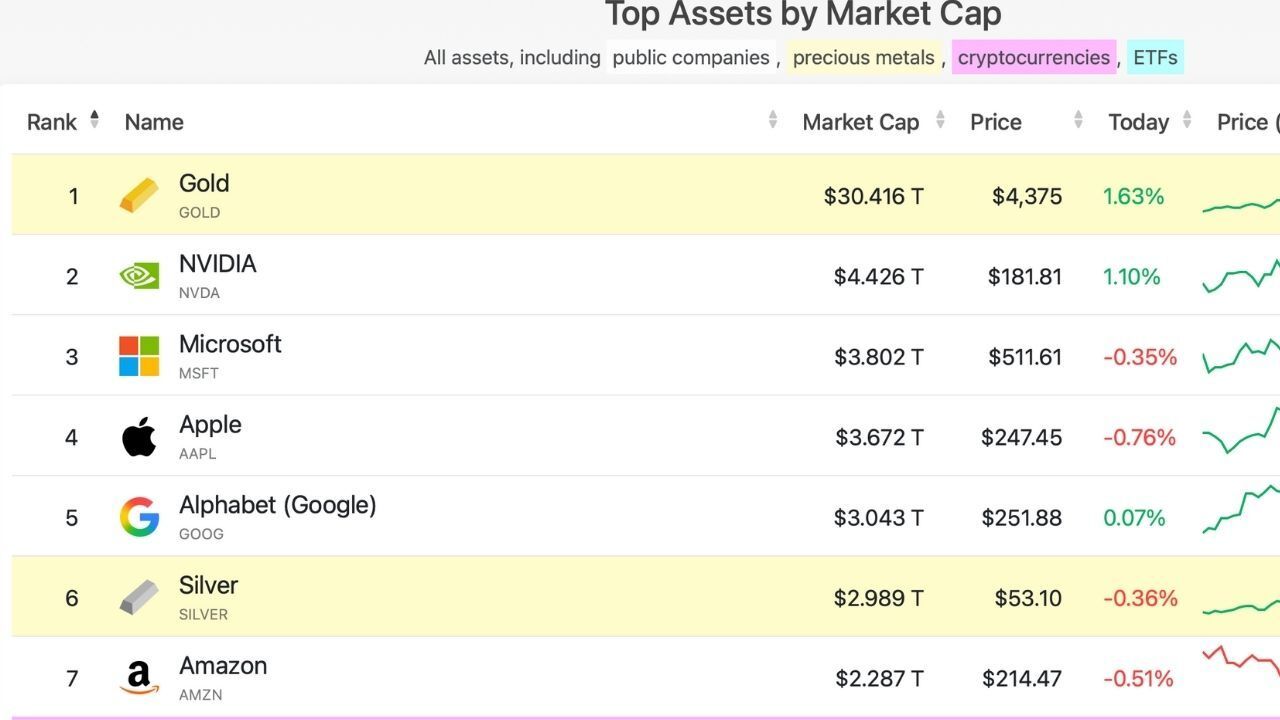Click the Apple logo icon
Viewport: 1280px width, 720px height.
click(x=139, y=437)
